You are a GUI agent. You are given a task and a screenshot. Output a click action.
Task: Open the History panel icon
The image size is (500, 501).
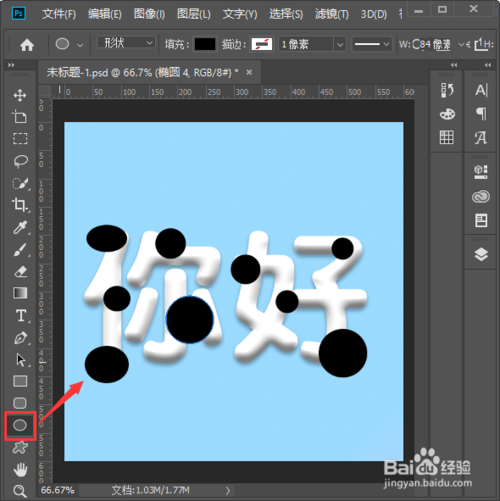pyautogui.click(x=447, y=90)
